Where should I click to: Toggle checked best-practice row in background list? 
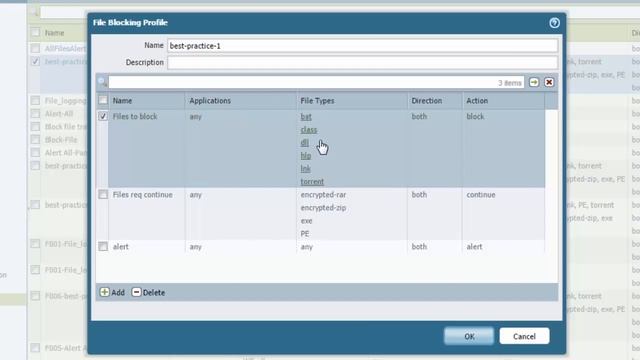[36, 61]
